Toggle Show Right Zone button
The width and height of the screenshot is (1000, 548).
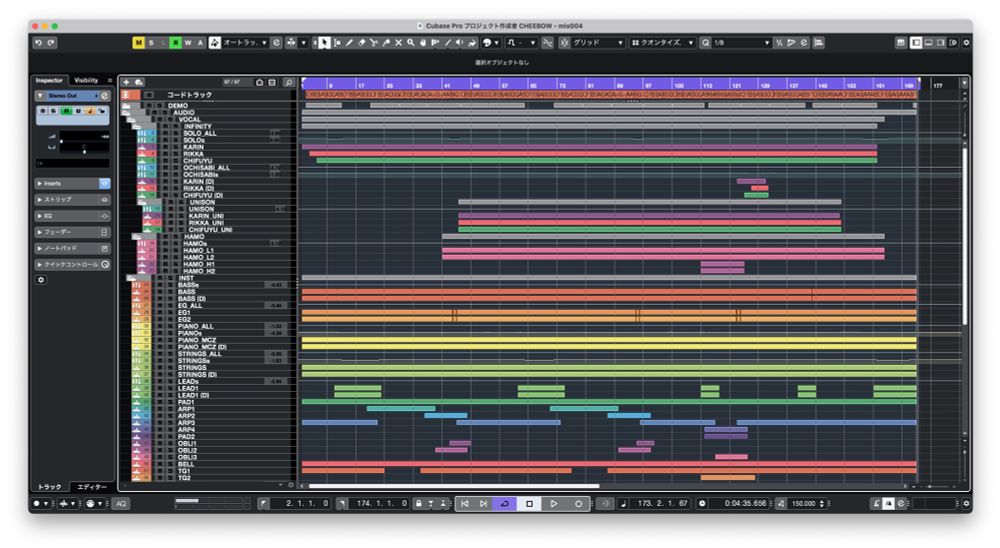(x=941, y=43)
